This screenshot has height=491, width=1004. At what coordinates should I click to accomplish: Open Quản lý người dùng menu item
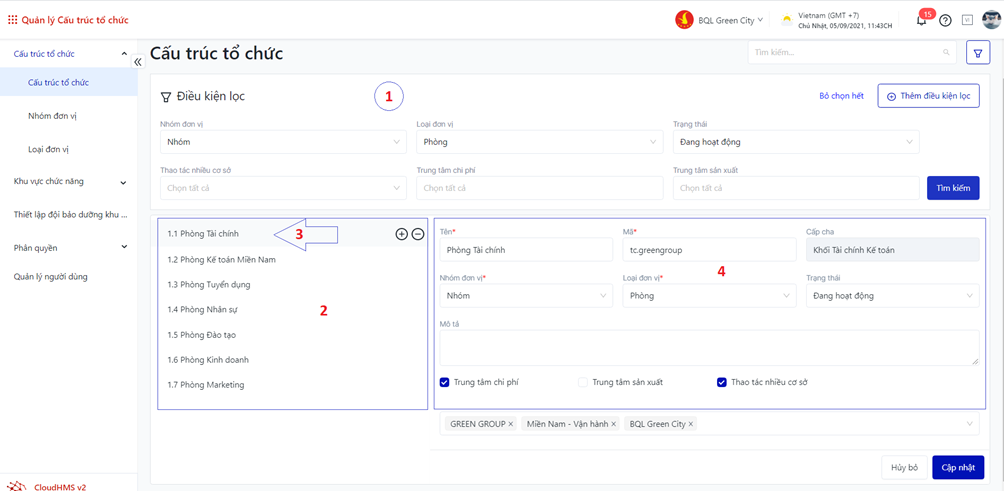coord(50,277)
